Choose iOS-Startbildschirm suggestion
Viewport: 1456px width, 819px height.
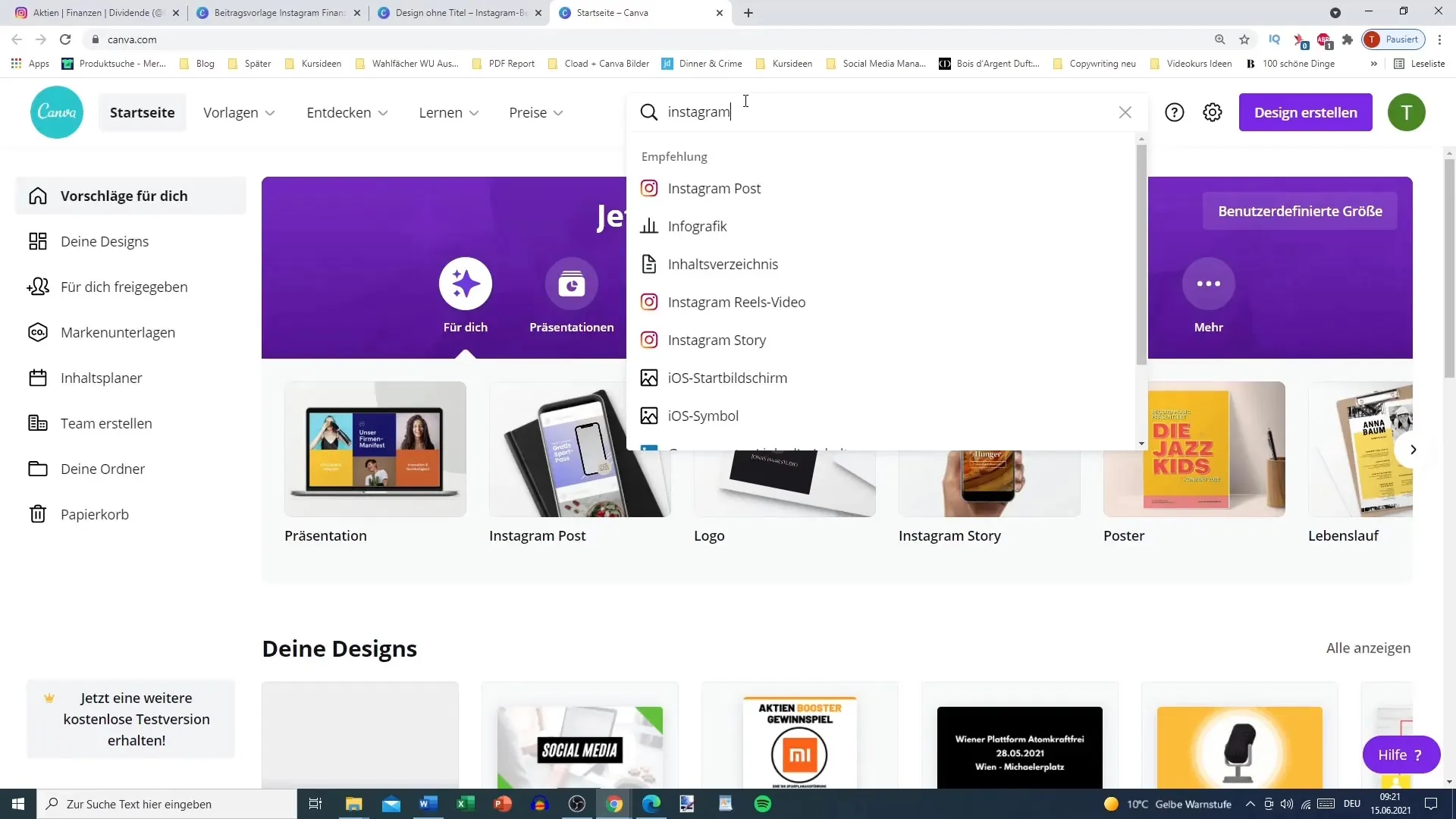pyautogui.click(x=881, y=378)
